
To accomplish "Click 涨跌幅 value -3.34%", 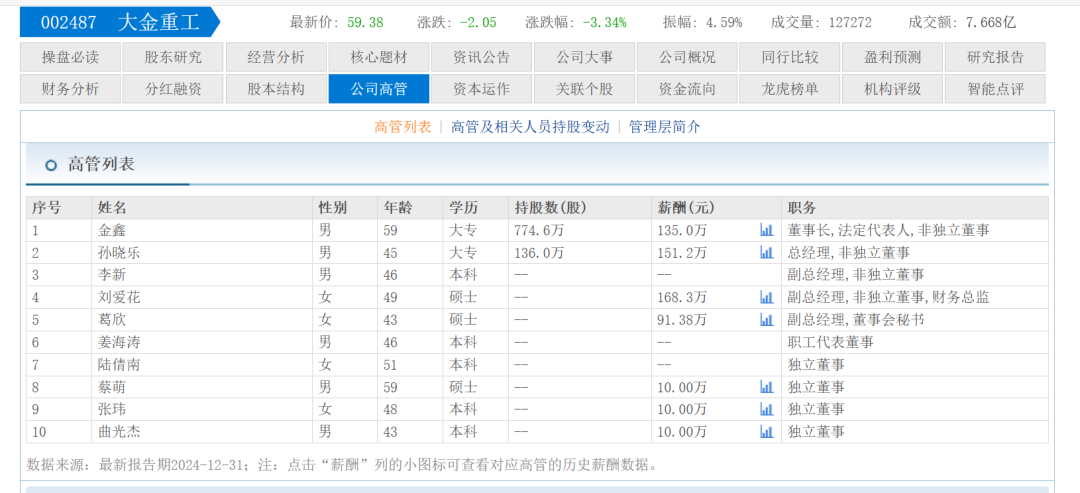I will pyautogui.click(x=604, y=22).
